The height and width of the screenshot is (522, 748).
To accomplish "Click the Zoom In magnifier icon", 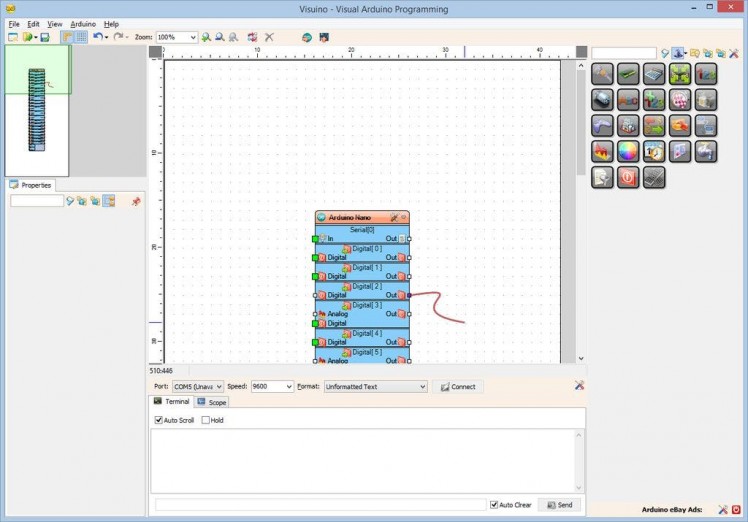I will coord(206,37).
